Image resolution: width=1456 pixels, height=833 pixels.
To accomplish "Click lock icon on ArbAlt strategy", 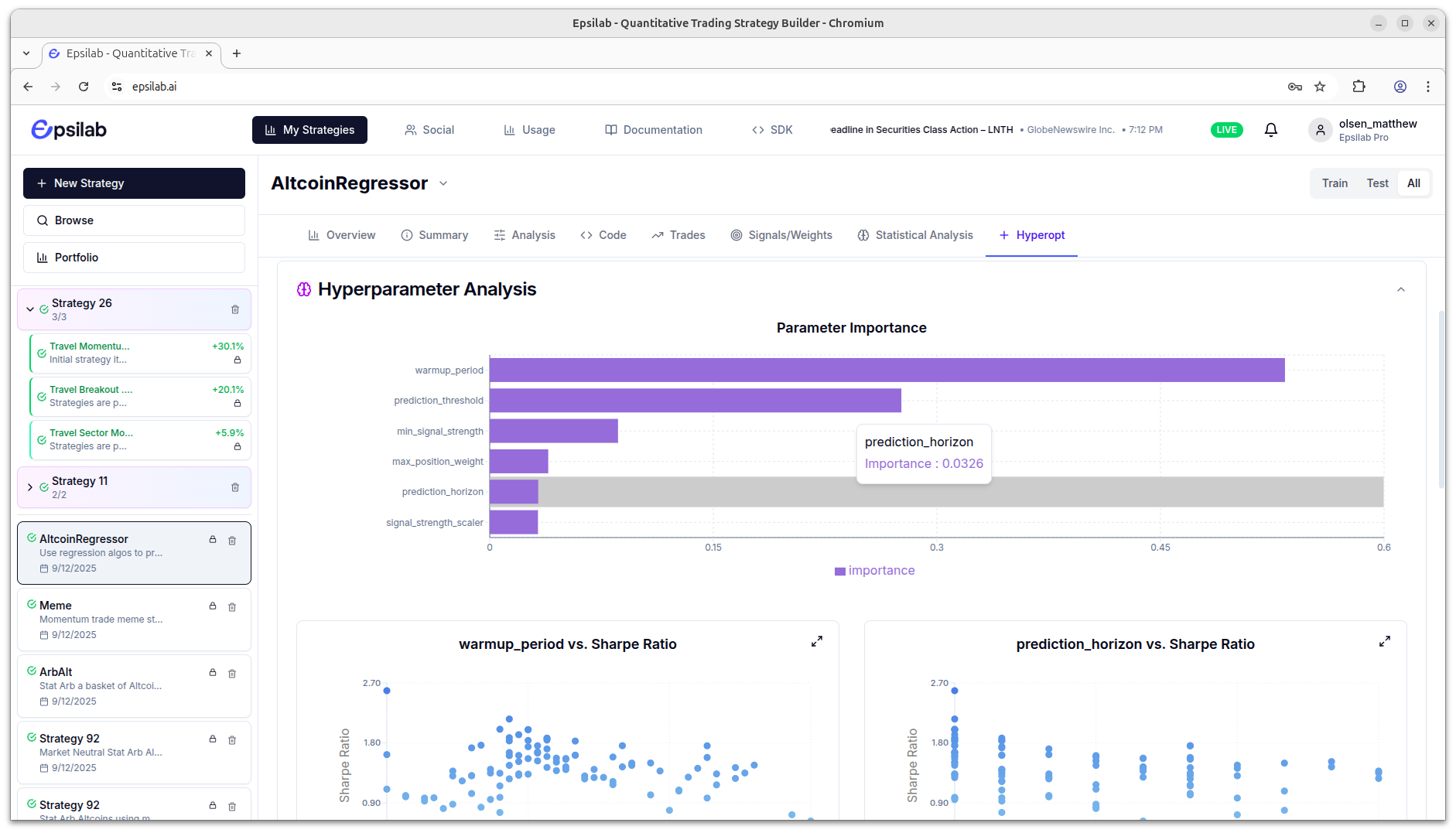I will point(213,673).
